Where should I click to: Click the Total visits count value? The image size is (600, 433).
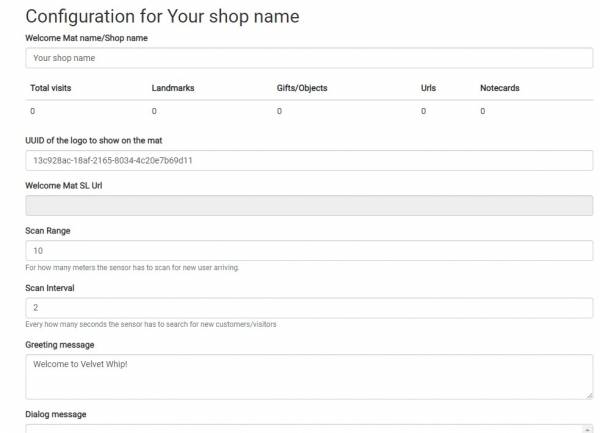[33, 111]
